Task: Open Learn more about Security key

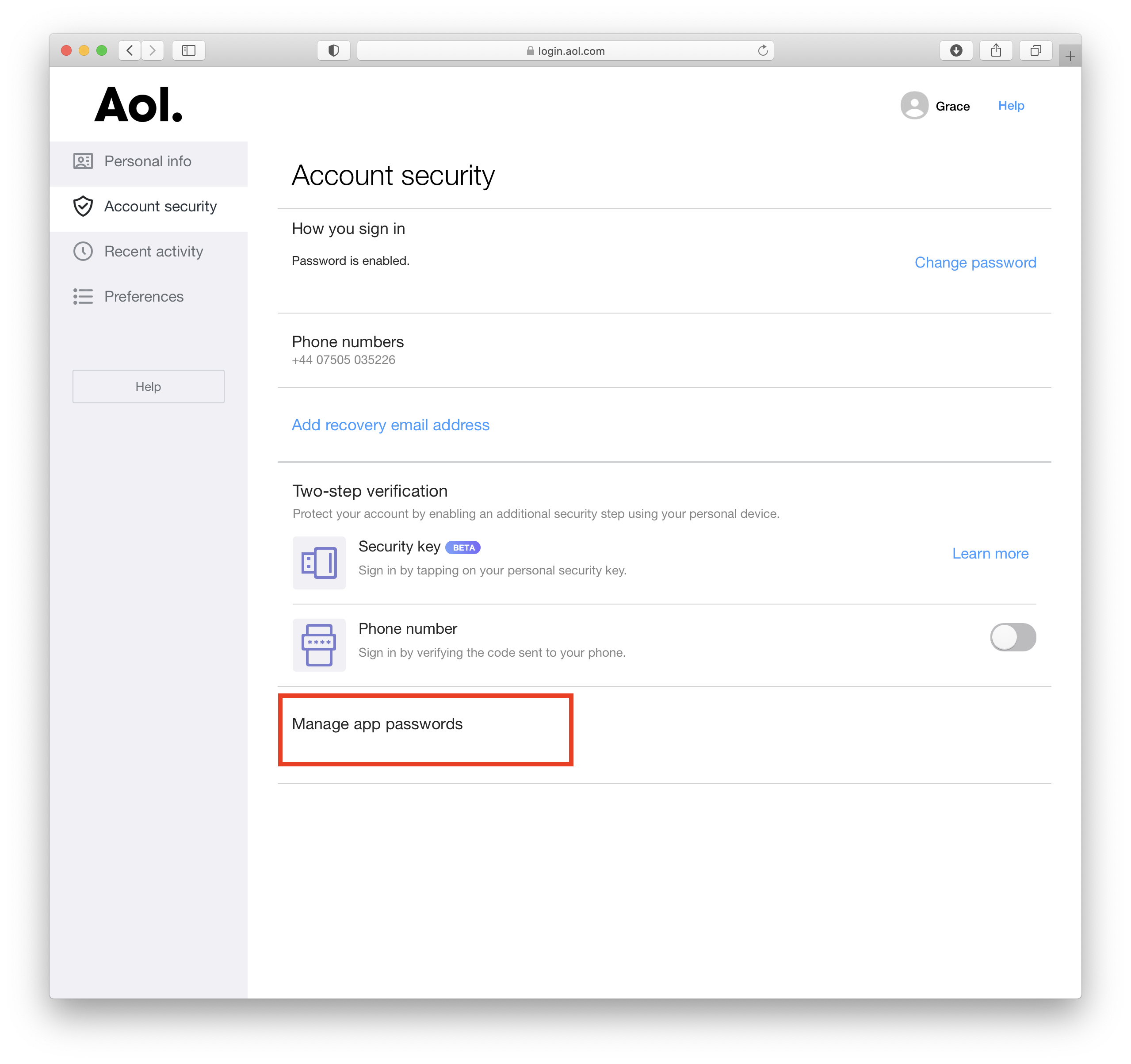Action: (990, 554)
